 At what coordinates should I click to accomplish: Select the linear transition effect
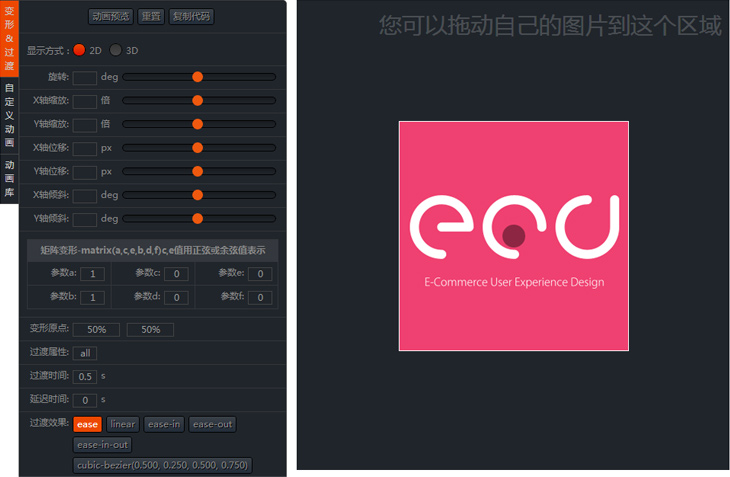pyautogui.click(x=123, y=424)
